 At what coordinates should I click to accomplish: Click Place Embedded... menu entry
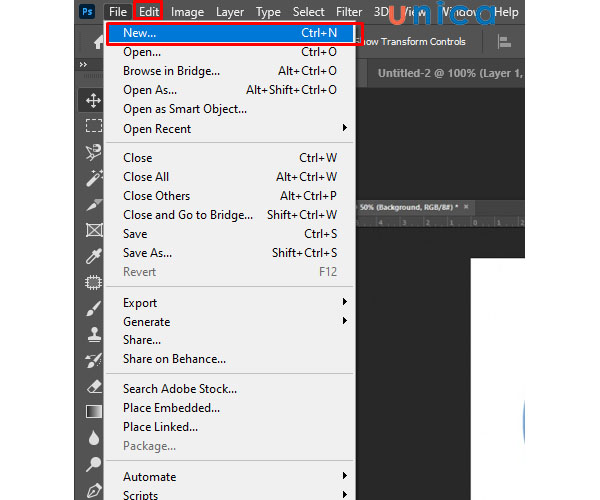tap(171, 408)
